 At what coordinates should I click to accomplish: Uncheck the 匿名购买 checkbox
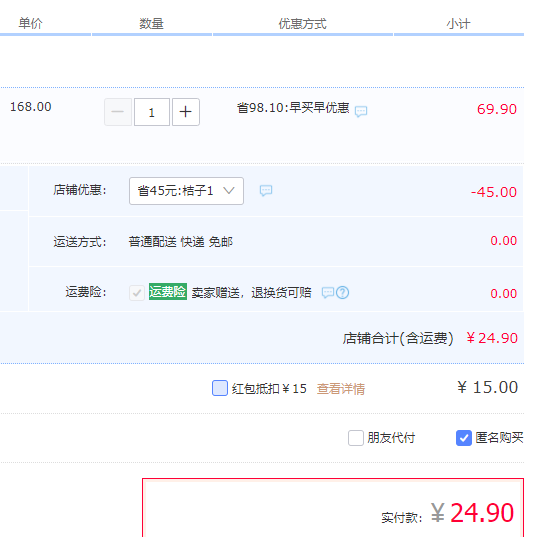[x=464, y=438]
